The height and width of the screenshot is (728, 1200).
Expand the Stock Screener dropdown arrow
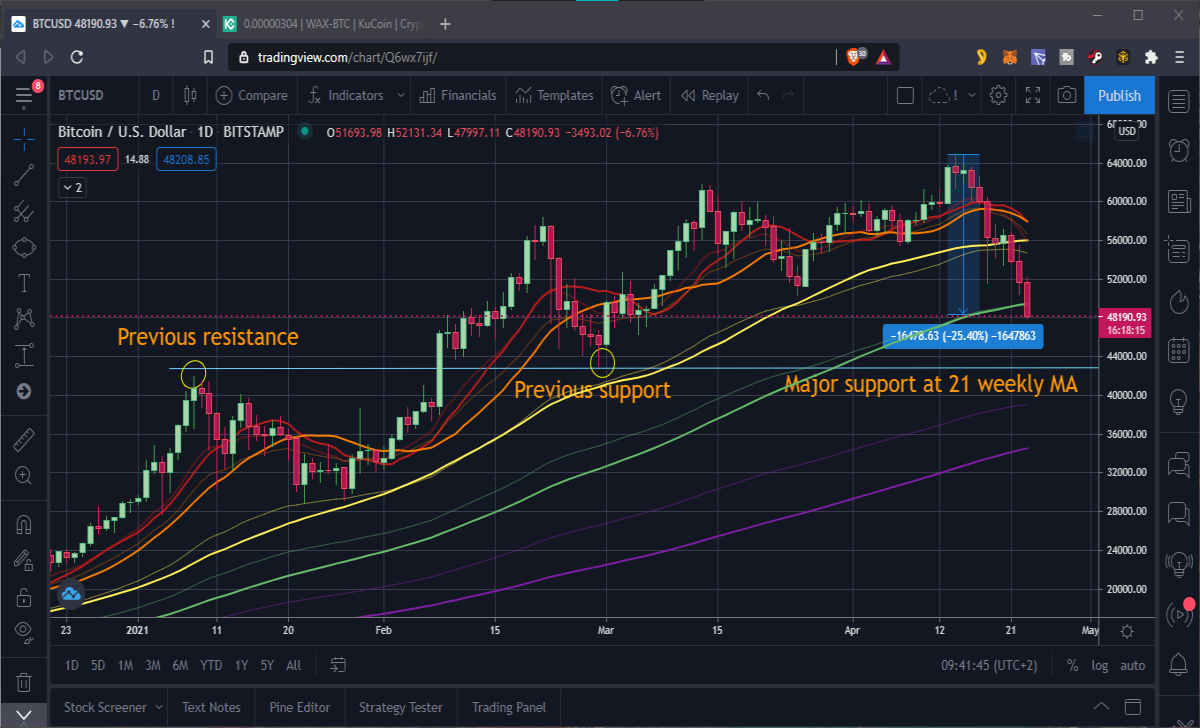tap(158, 707)
